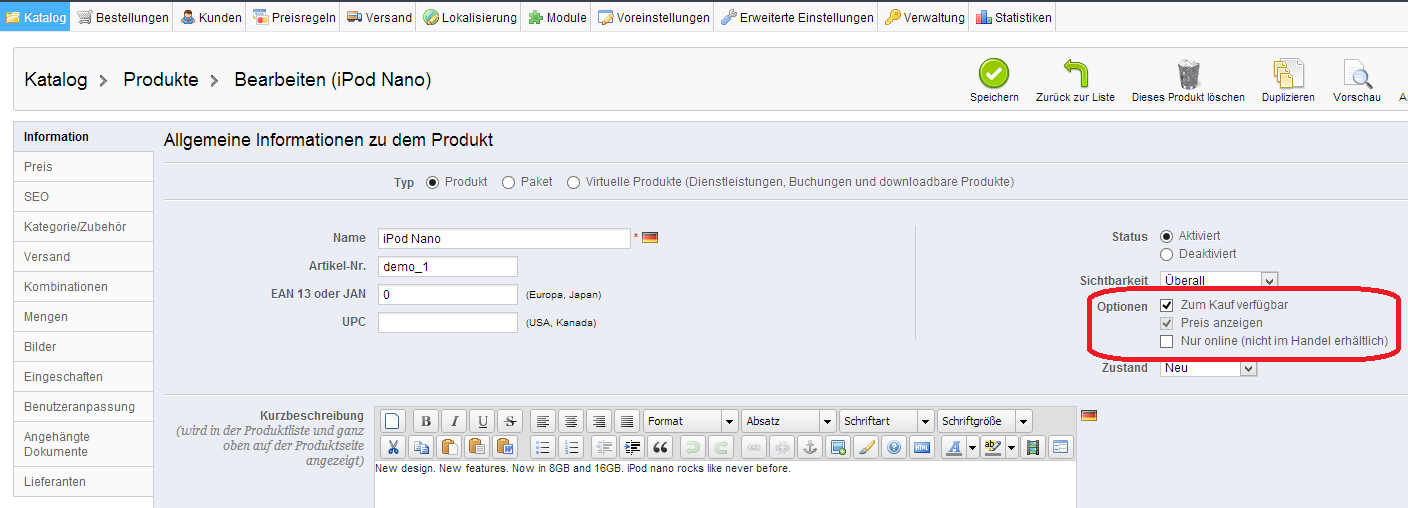Image resolution: width=1408 pixels, height=508 pixels.
Task: Toggle strikethrough in the description editor
Action: [x=510, y=421]
